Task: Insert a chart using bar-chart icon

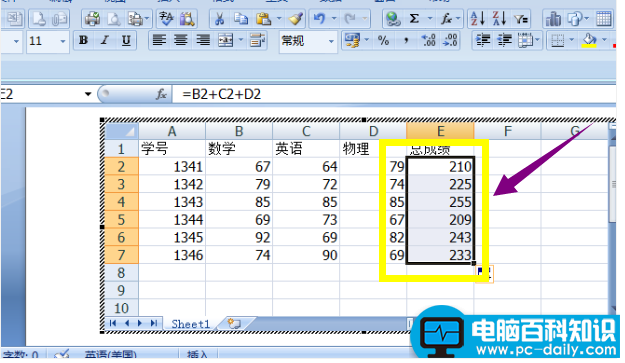Action: [553, 19]
